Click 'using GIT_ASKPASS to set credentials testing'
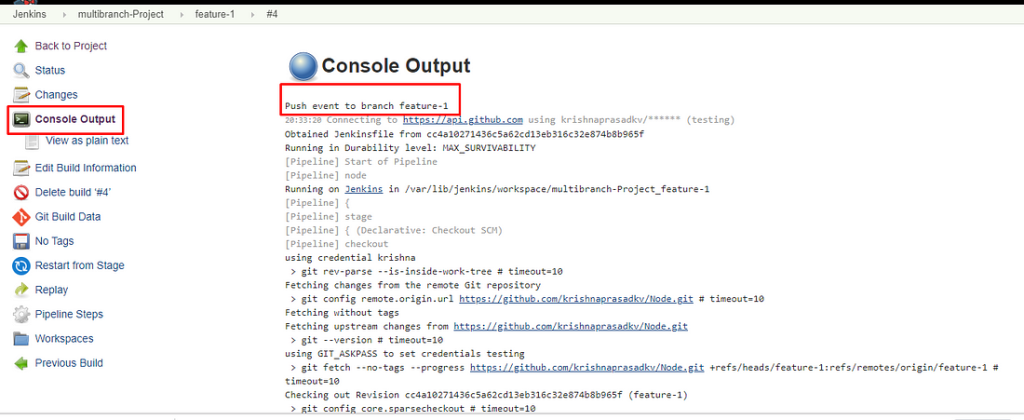1024x420 pixels. 404,354
